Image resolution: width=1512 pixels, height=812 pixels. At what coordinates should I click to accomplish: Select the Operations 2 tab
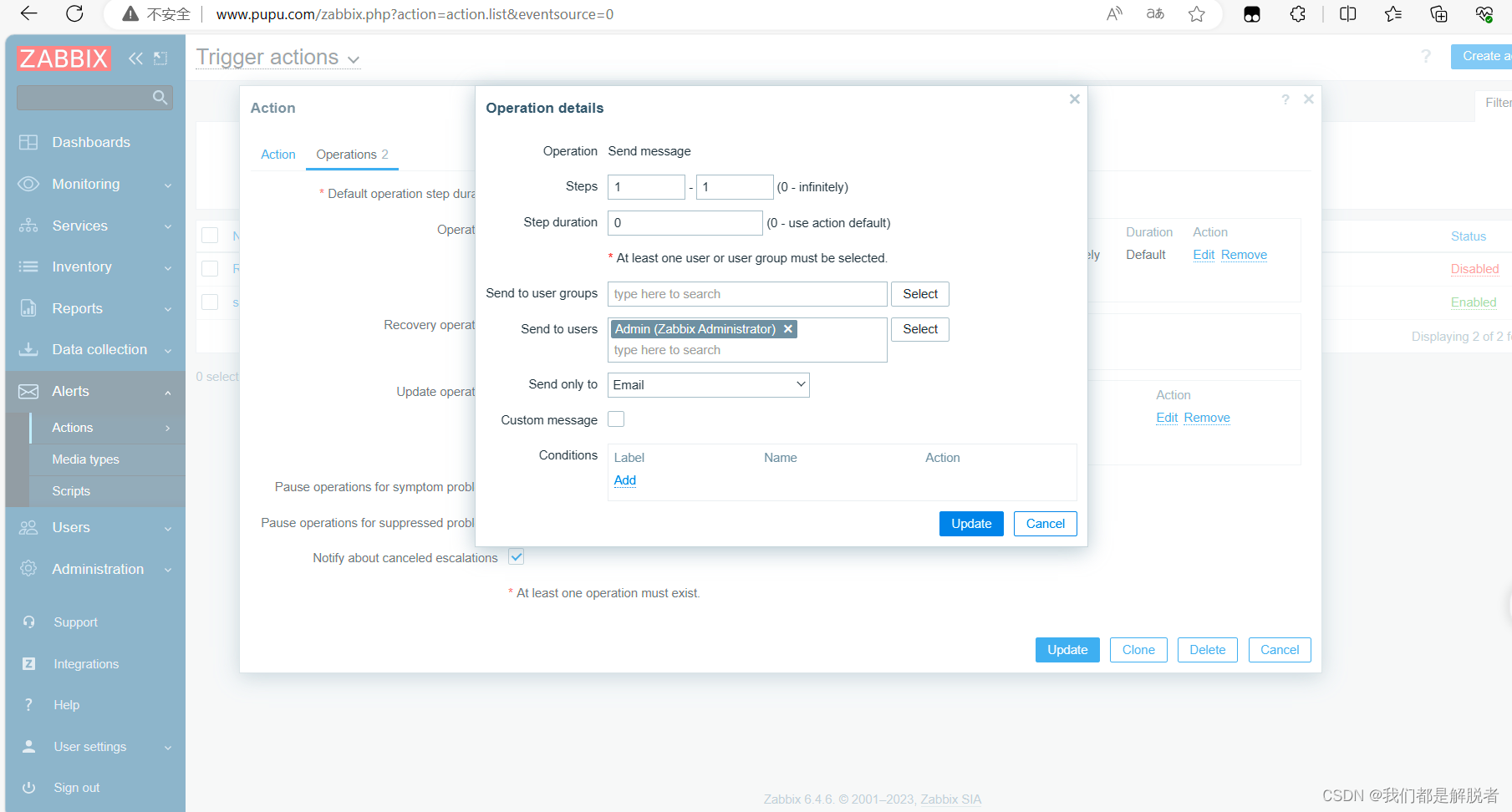[x=352, y=155]
